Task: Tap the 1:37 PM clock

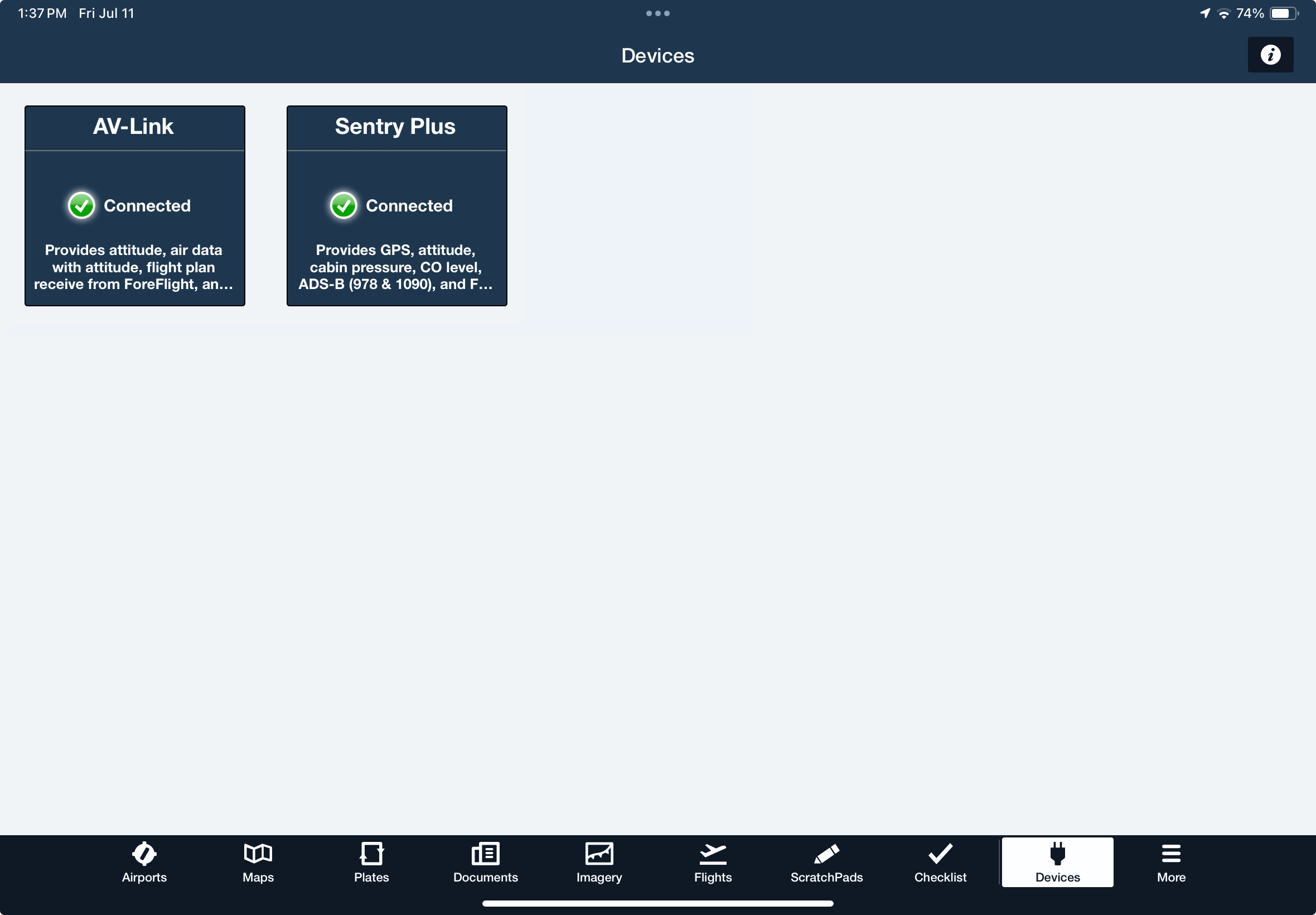Action: (x=42, y=13)
